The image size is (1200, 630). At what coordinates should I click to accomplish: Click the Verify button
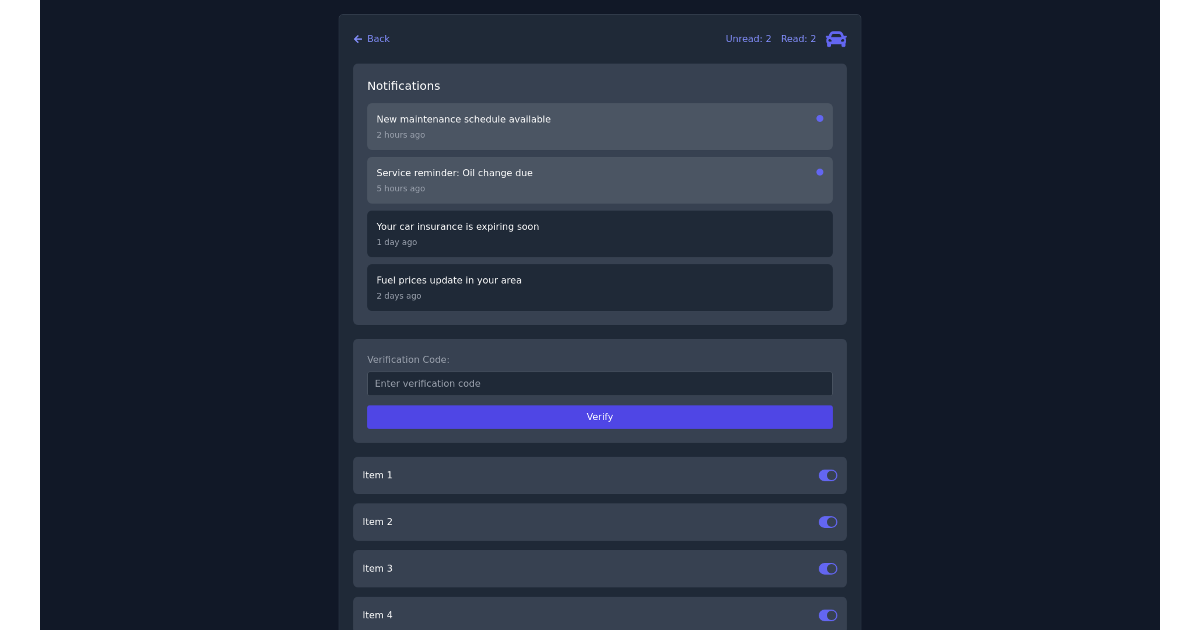(600, 417)
